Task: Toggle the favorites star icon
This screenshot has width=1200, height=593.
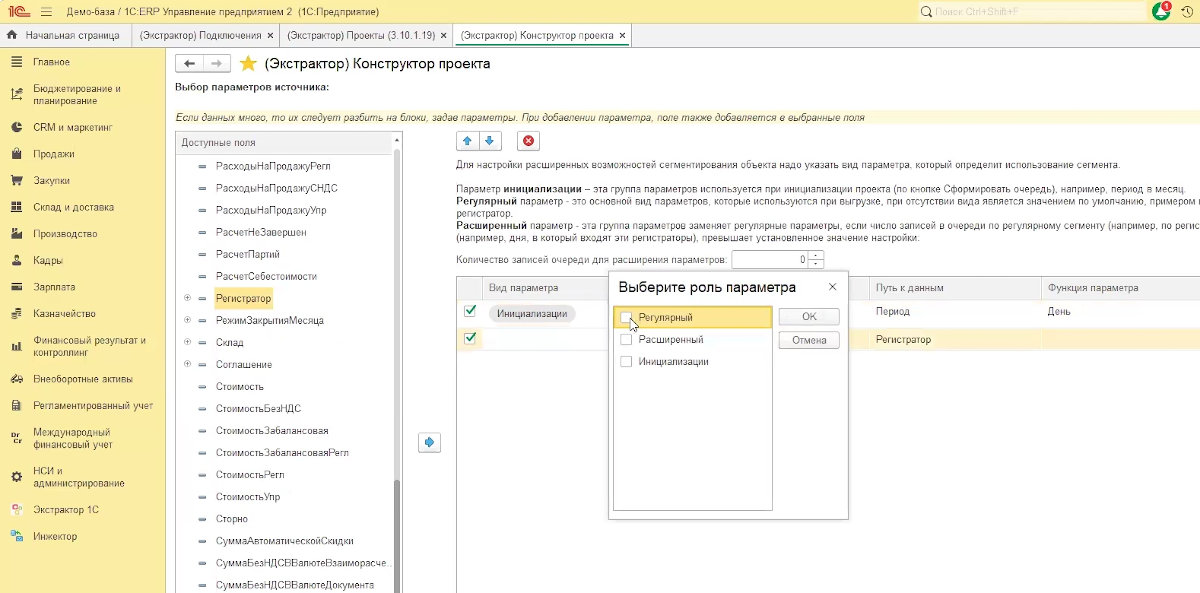Action: point(249,63)
